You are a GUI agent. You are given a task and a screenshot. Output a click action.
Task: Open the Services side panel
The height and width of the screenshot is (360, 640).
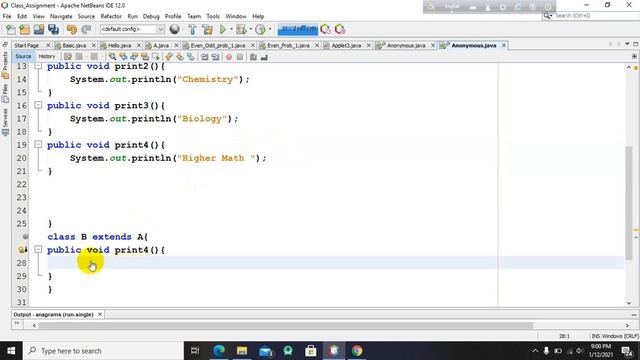[5, 122]
